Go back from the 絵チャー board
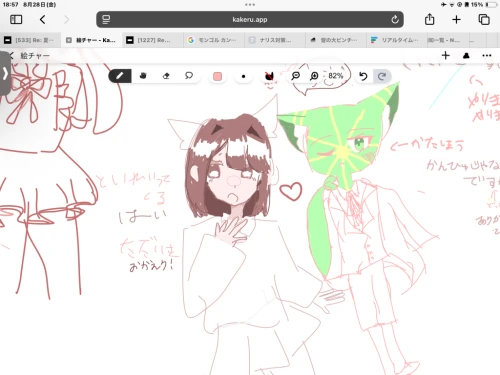 coord(11,56)
